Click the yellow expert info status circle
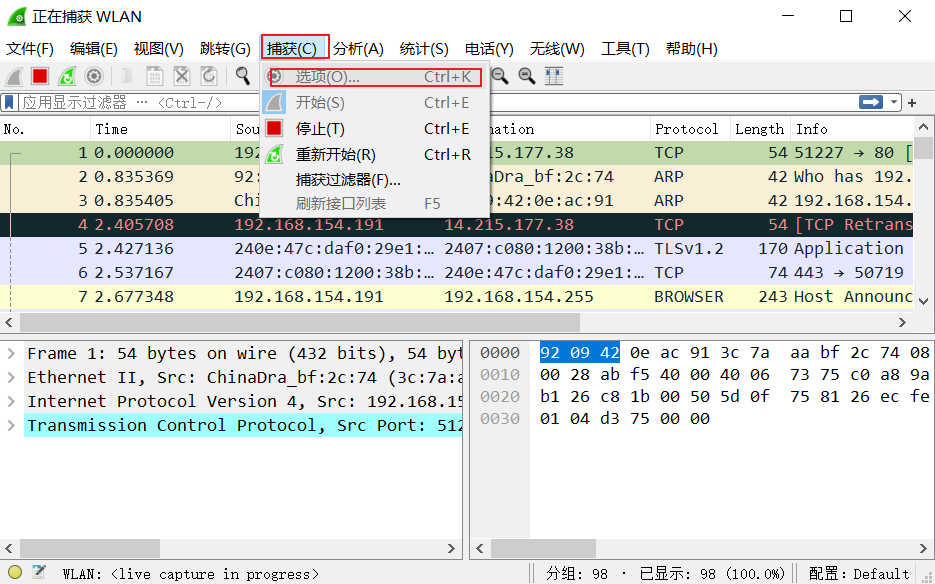The image size is (935, 584). [x=16, y=573]
